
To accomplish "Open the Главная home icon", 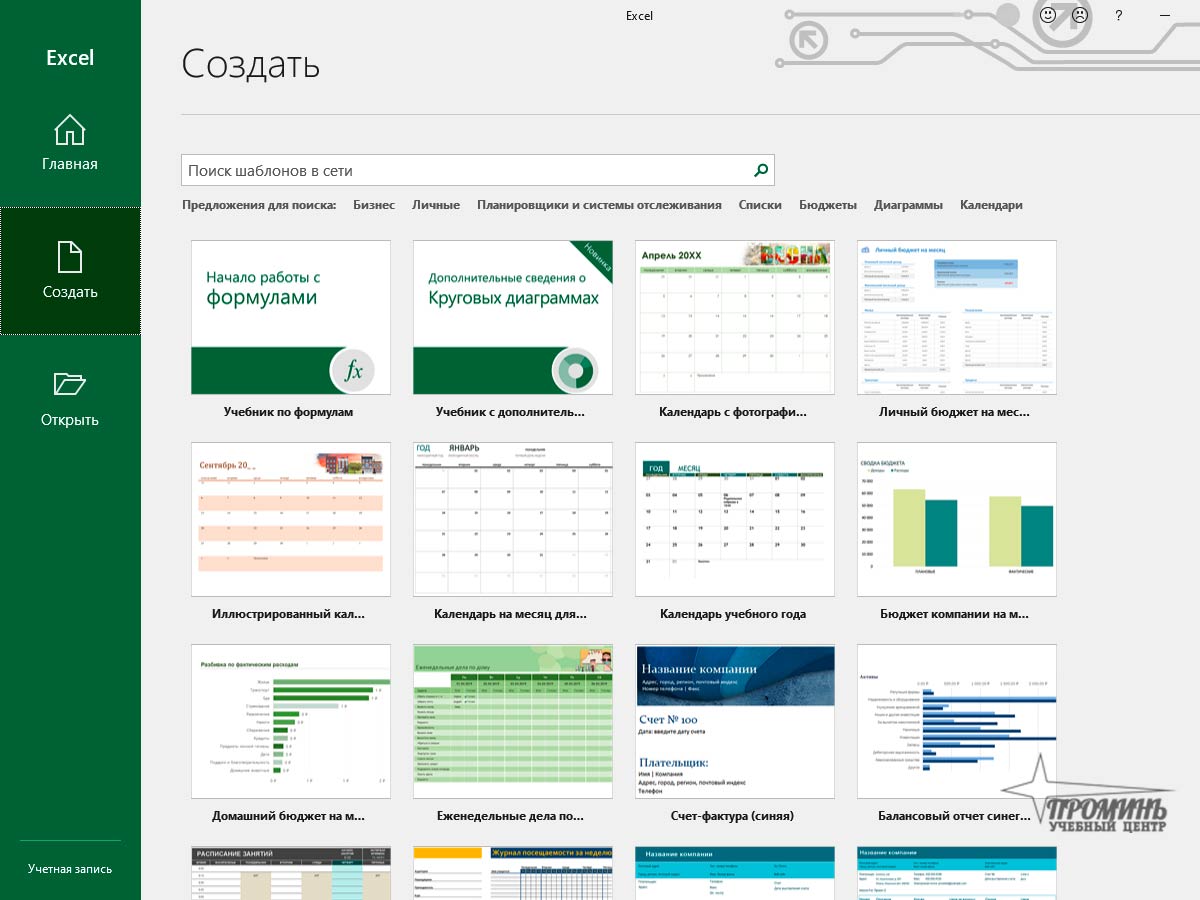I will (x=69, y=130).
